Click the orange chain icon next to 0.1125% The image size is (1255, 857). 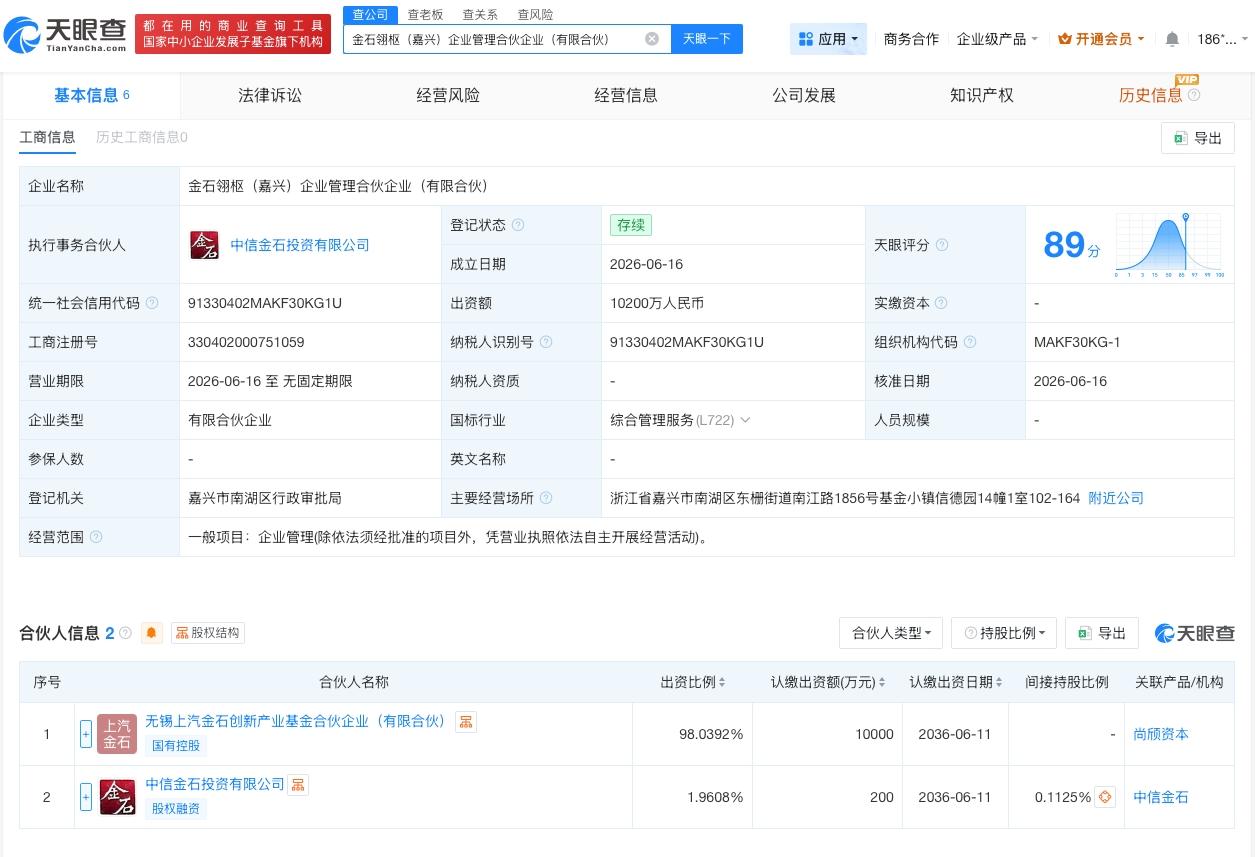(1105, 797)
